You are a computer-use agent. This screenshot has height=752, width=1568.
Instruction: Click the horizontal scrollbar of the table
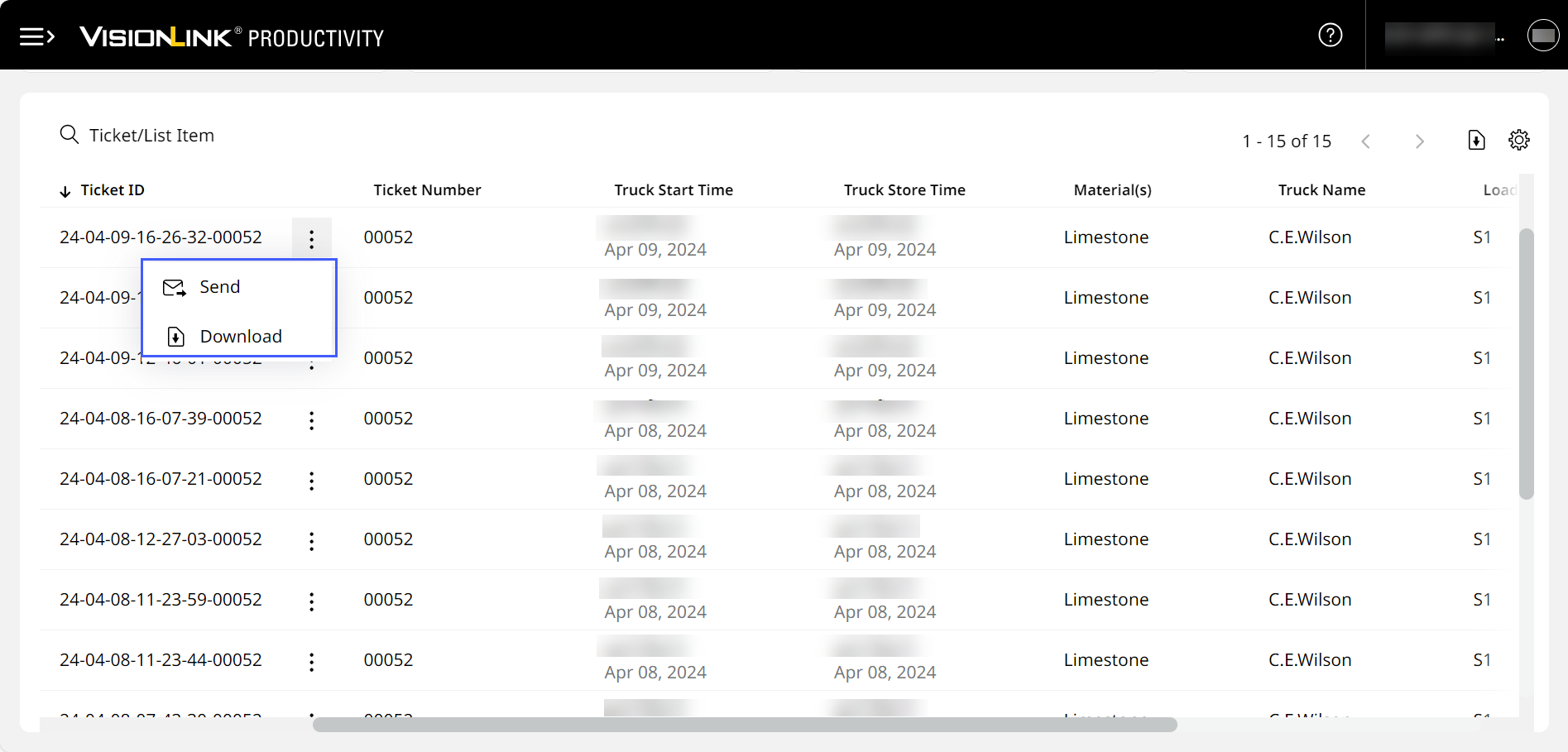click(x=745, y=725)
